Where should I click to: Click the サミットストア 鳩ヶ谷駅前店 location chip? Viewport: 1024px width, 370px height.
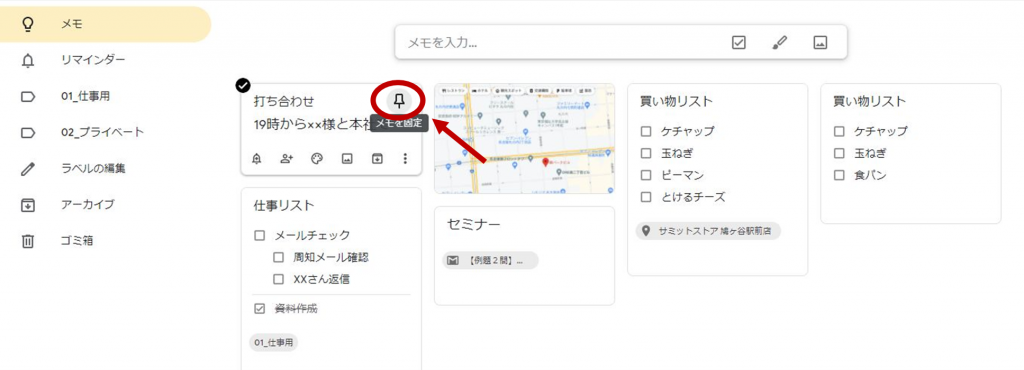tap(708, 231)
